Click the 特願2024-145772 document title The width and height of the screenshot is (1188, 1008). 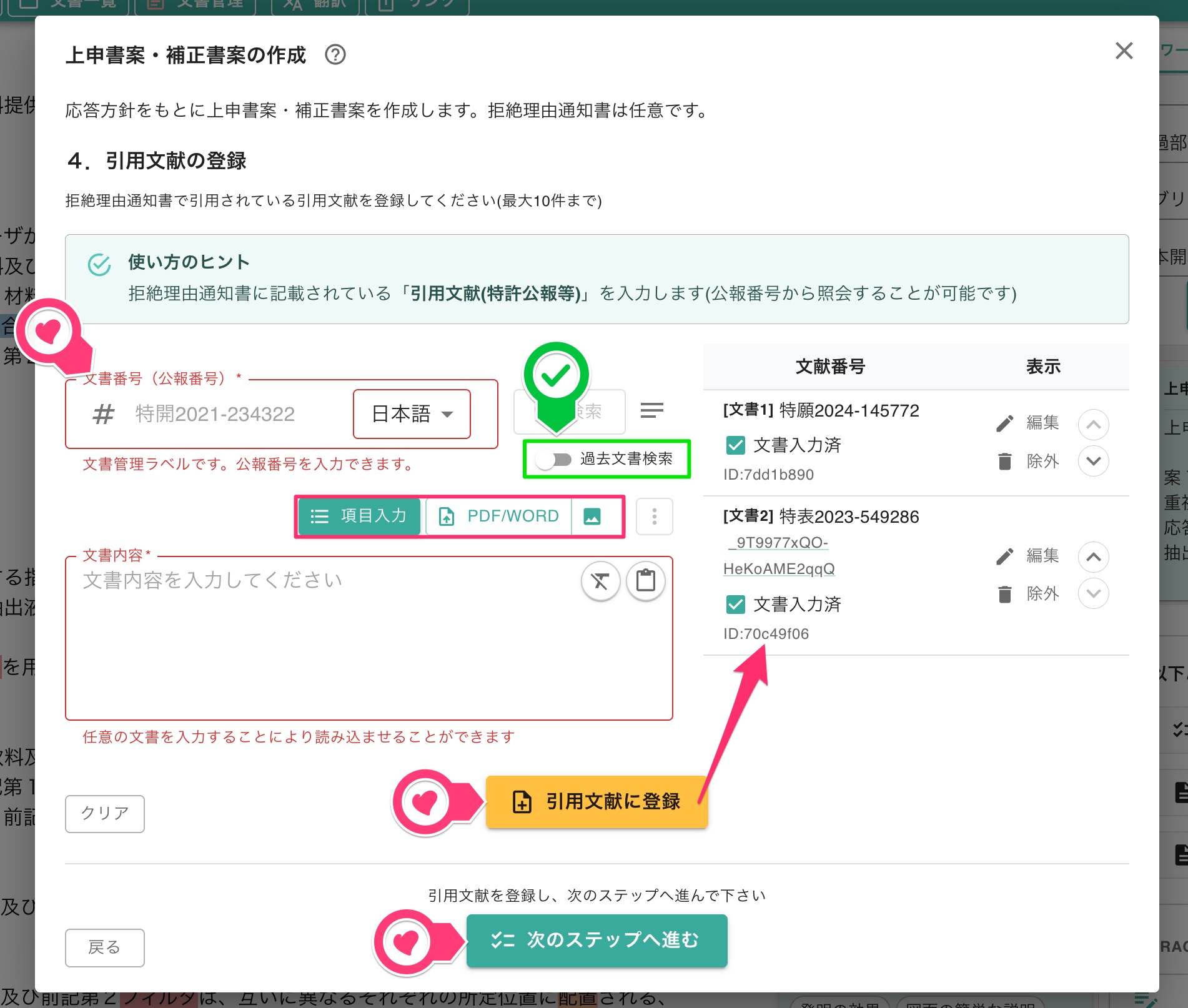coord(849,411)
